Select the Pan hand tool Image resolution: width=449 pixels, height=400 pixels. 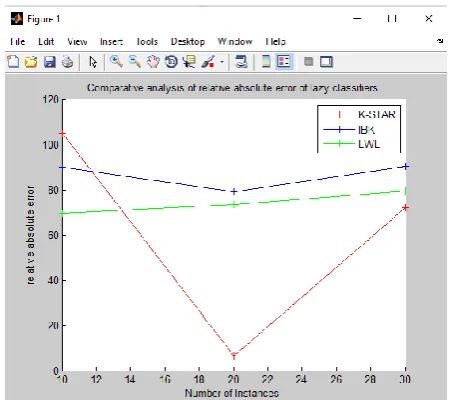click(x=153, y=62)
